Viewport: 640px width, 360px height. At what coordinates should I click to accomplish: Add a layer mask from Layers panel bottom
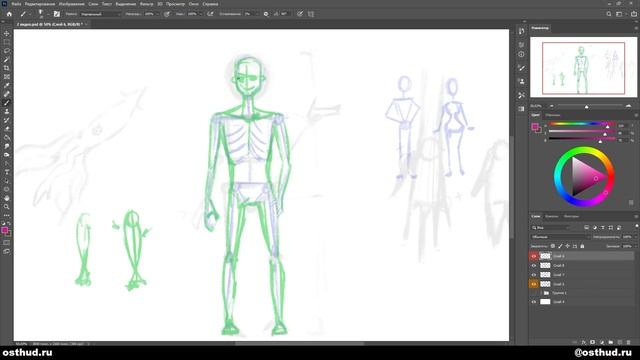pyautogui.click(x=593, y=342)
